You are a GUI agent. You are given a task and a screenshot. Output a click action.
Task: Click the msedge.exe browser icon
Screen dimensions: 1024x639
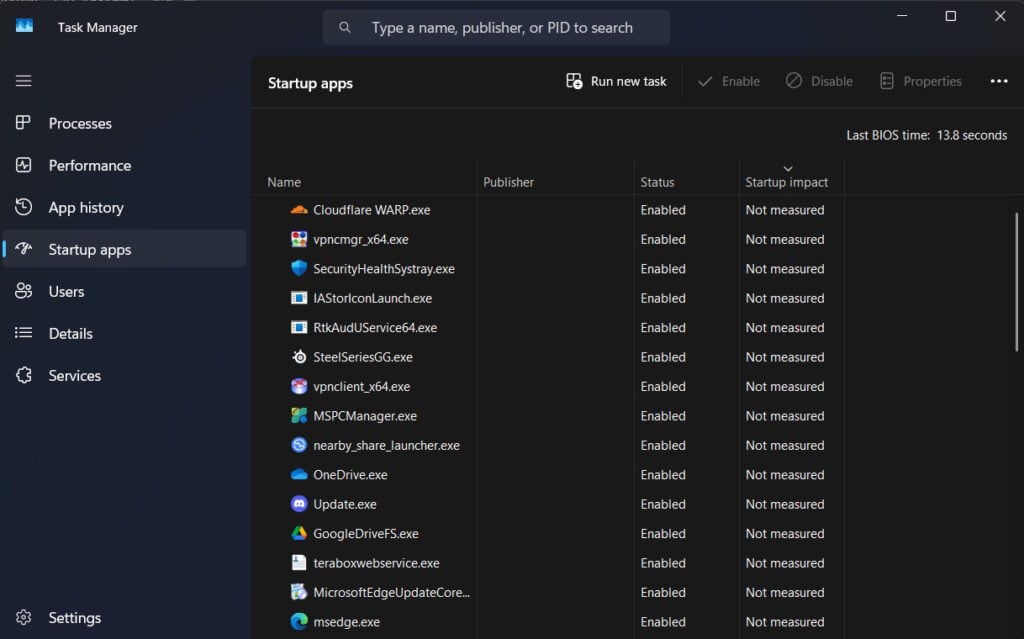click(298, 622)
